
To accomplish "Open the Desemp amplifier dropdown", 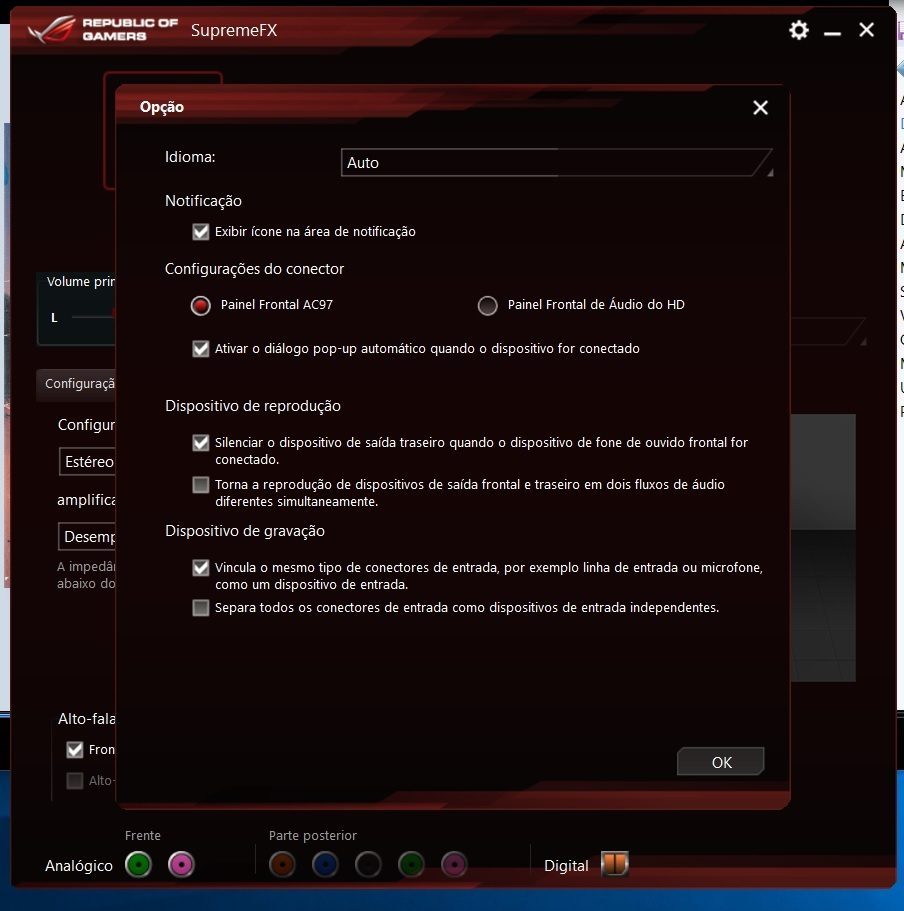I will point(87,536).
